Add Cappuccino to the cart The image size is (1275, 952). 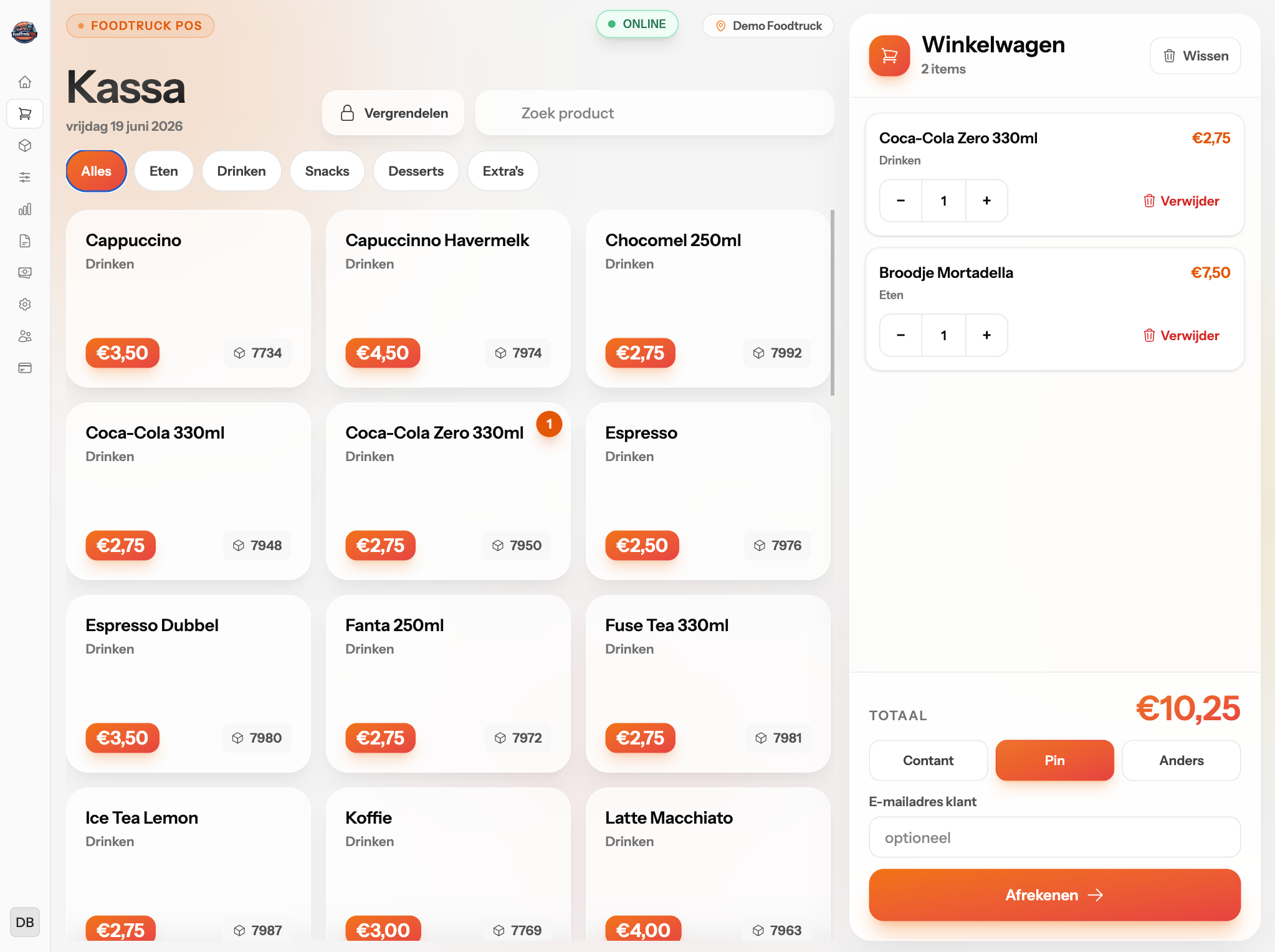(188, 298)
